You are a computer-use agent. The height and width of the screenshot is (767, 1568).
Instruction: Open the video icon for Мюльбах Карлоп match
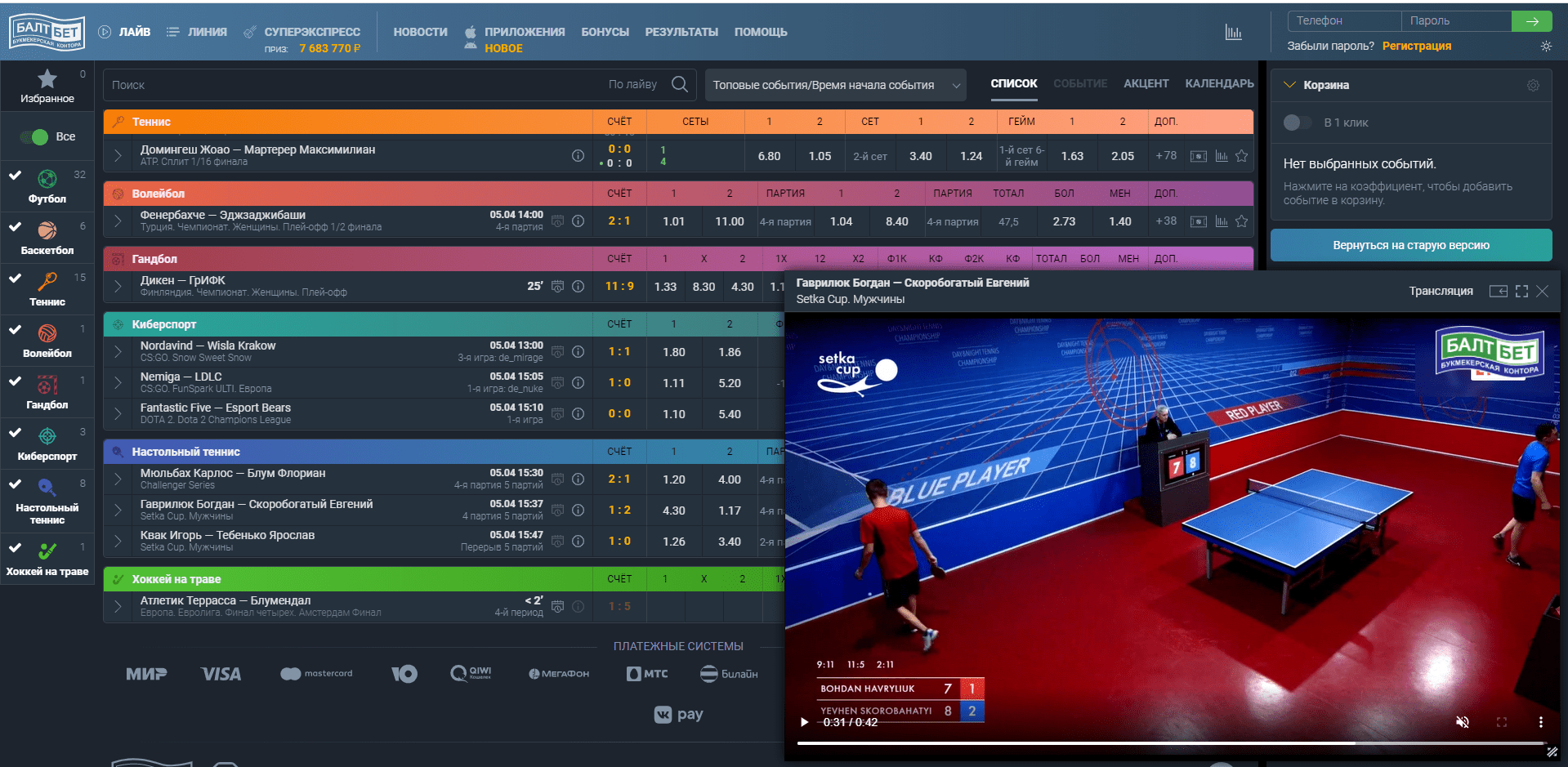[557, 479]
